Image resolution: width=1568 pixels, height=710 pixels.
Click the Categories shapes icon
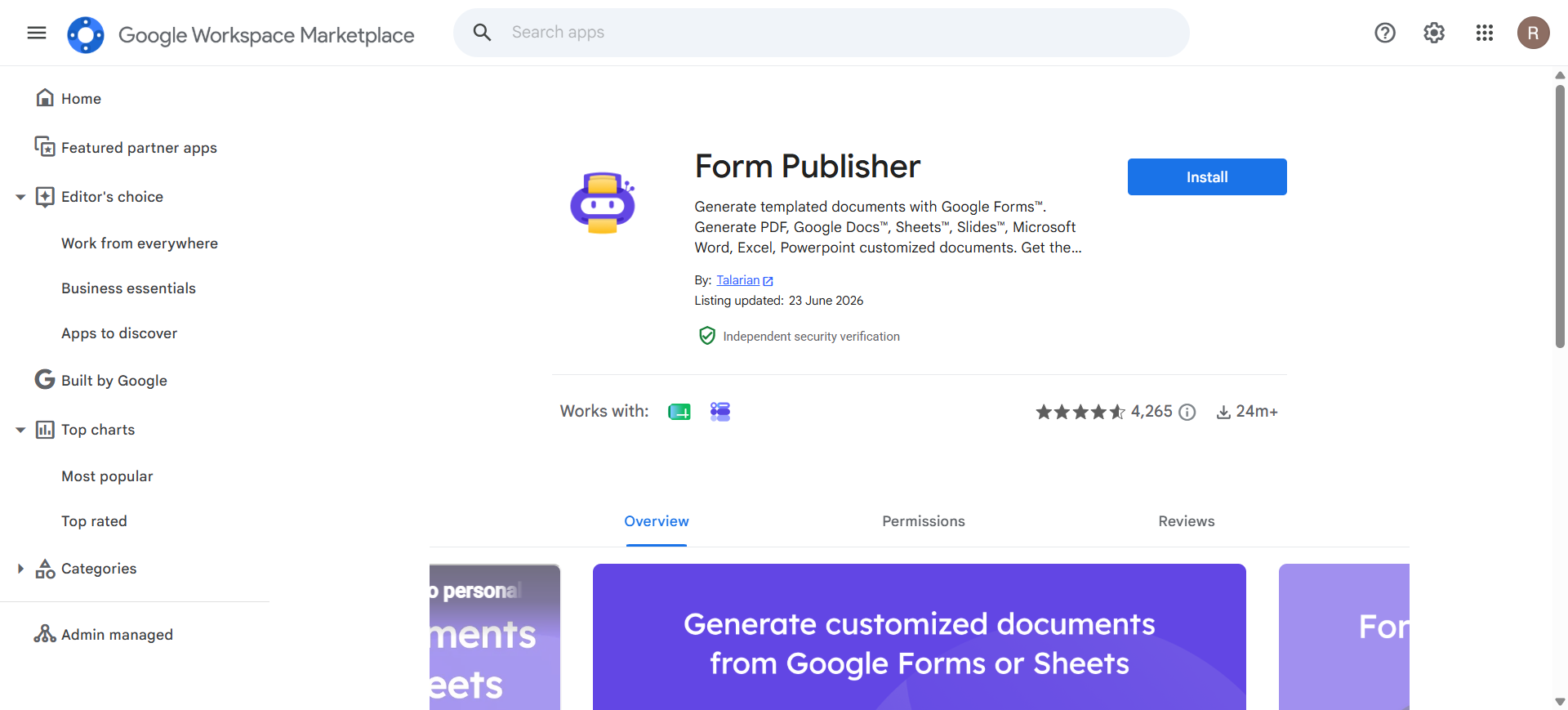click(45, 569)
